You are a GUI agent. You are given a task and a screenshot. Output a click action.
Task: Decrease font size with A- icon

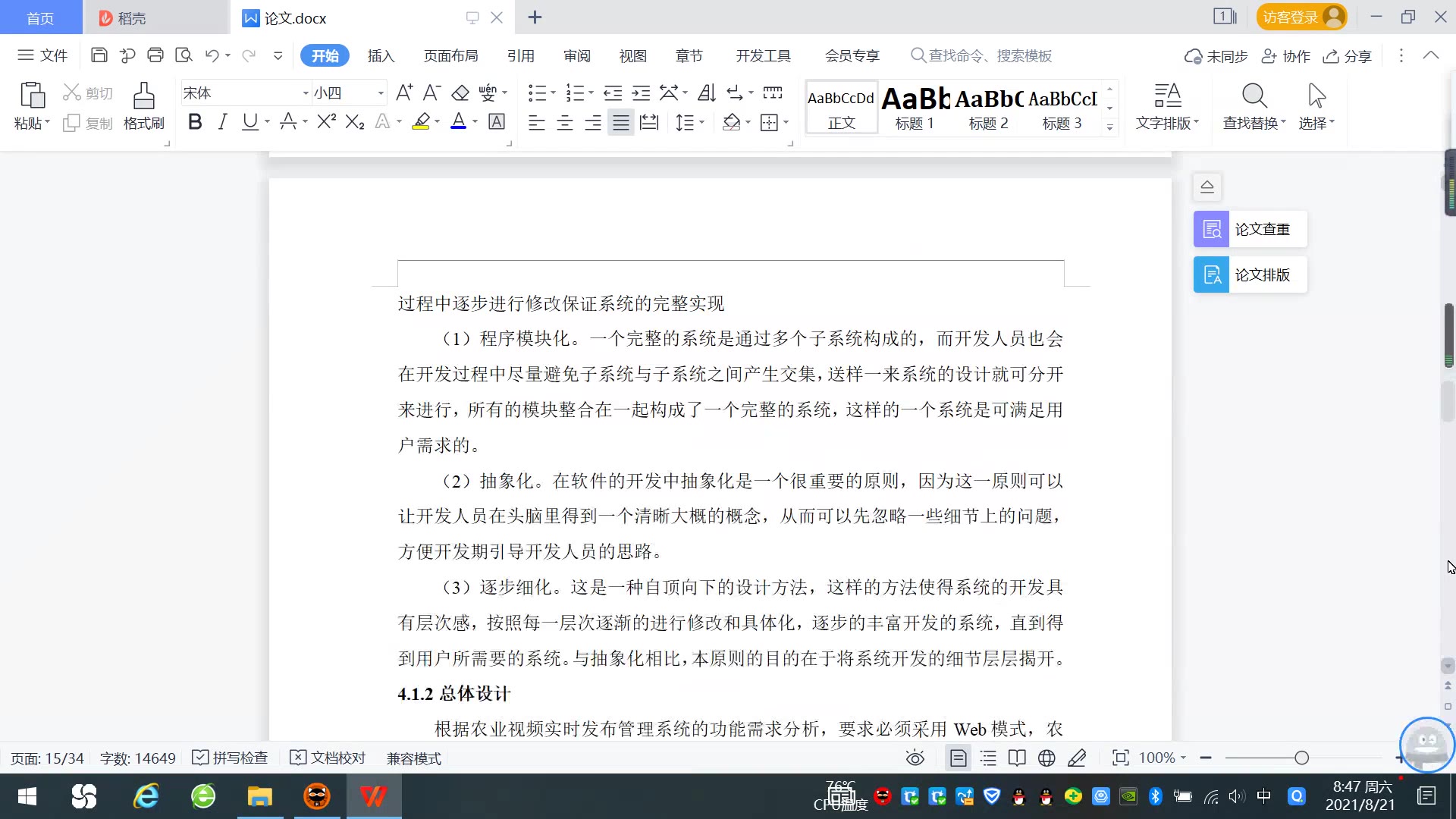point(431,93)
